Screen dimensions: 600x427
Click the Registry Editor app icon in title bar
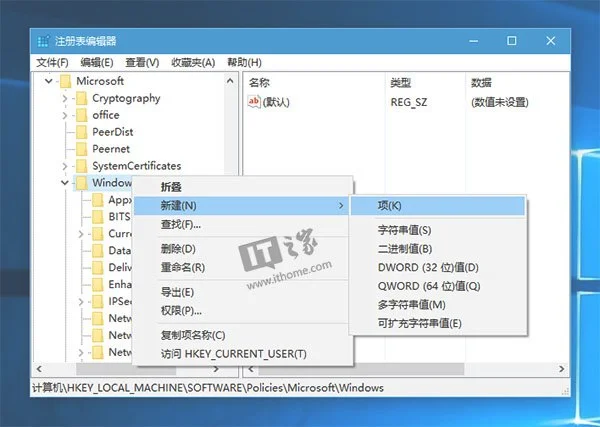[44, 41]
